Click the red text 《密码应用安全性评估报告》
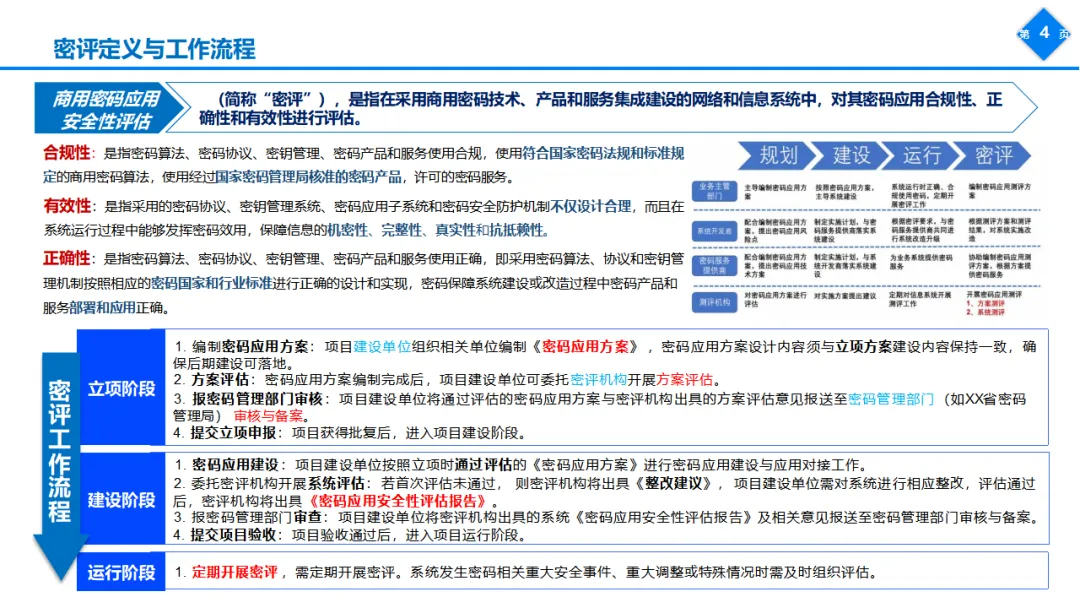 (397, 501)
